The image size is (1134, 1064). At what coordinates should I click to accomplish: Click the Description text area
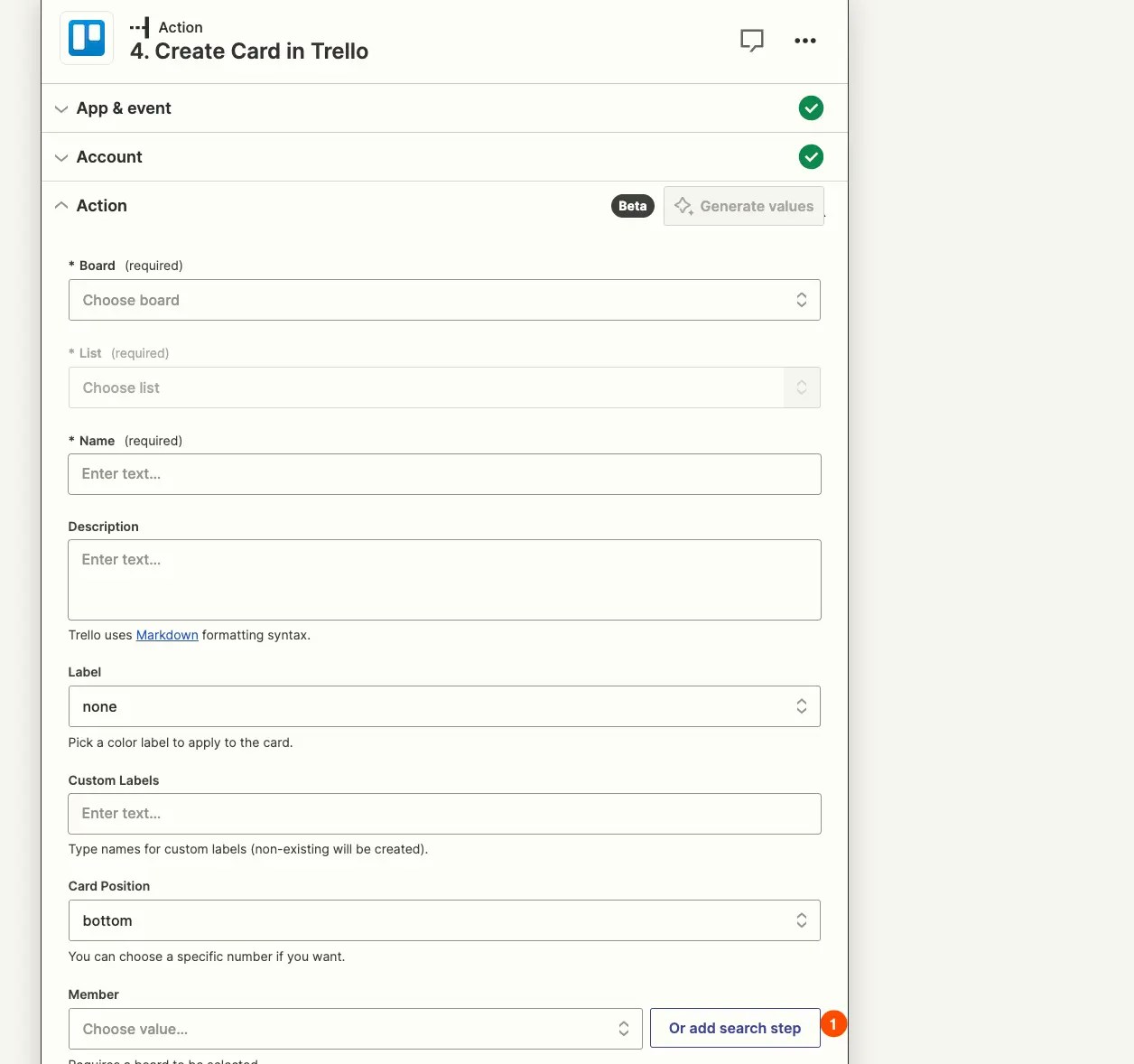(444, 580)
